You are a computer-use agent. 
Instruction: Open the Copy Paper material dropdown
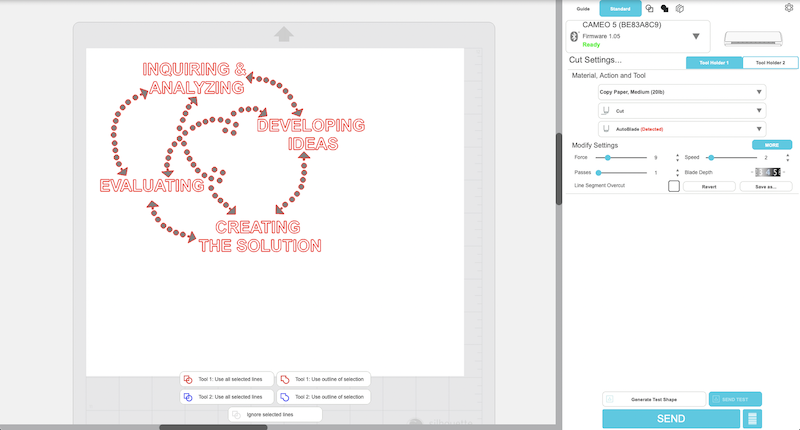[681, 92]
